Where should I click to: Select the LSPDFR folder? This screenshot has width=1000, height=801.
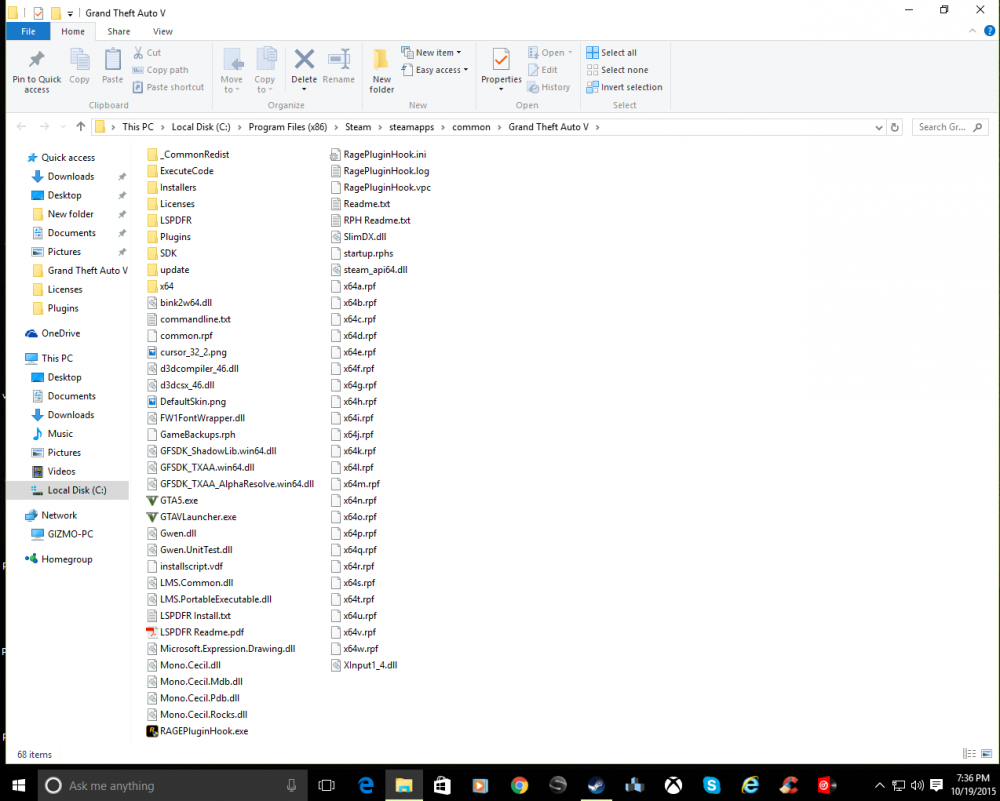pyautogui.click(x=169, y=220)
